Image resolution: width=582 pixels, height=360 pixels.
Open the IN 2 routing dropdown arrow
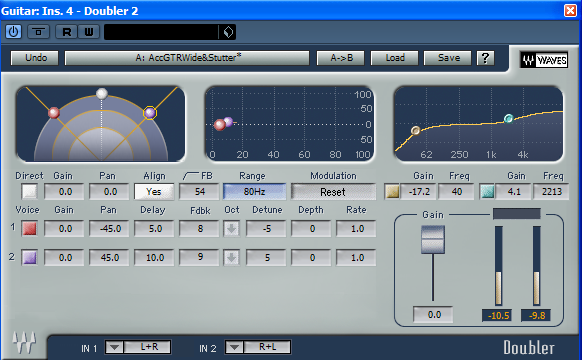[x=234, y=348]
